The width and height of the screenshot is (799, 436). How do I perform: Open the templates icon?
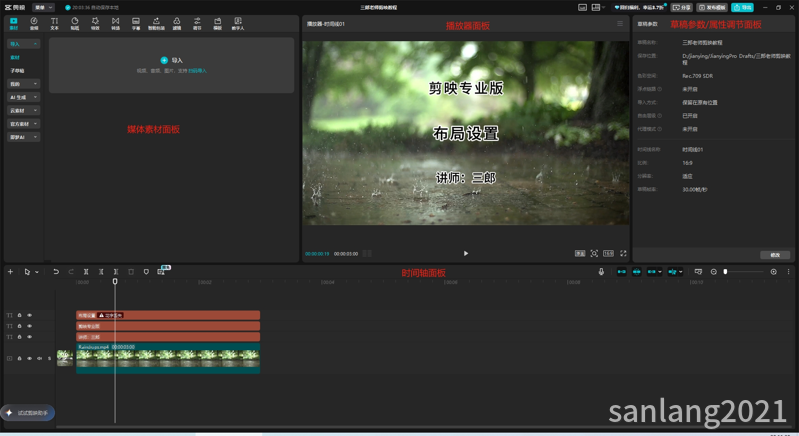(x=218, y=21)
